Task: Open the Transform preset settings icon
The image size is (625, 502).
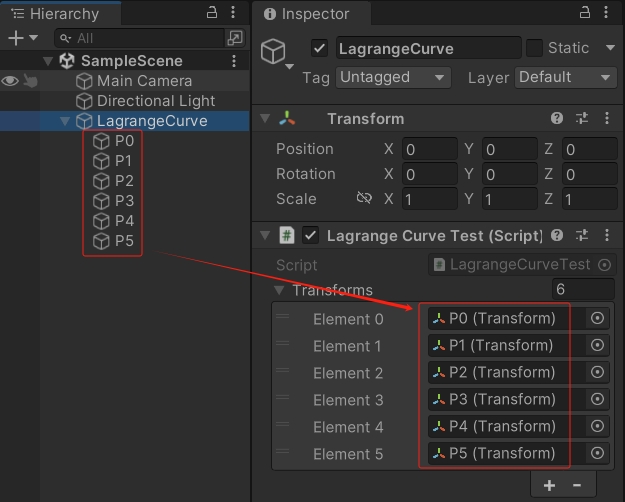Action: tap(582, 119)
